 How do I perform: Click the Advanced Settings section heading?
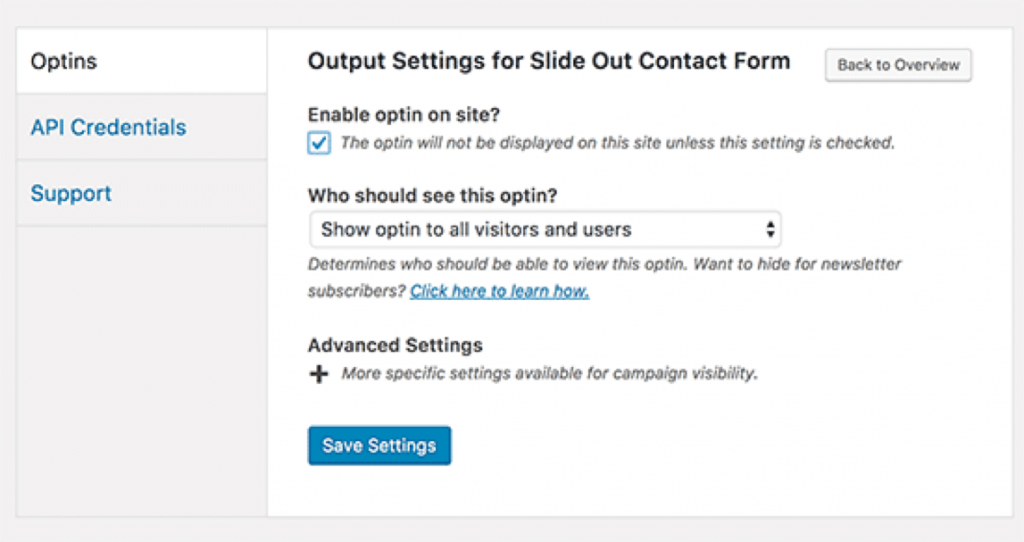pos(395,345)
